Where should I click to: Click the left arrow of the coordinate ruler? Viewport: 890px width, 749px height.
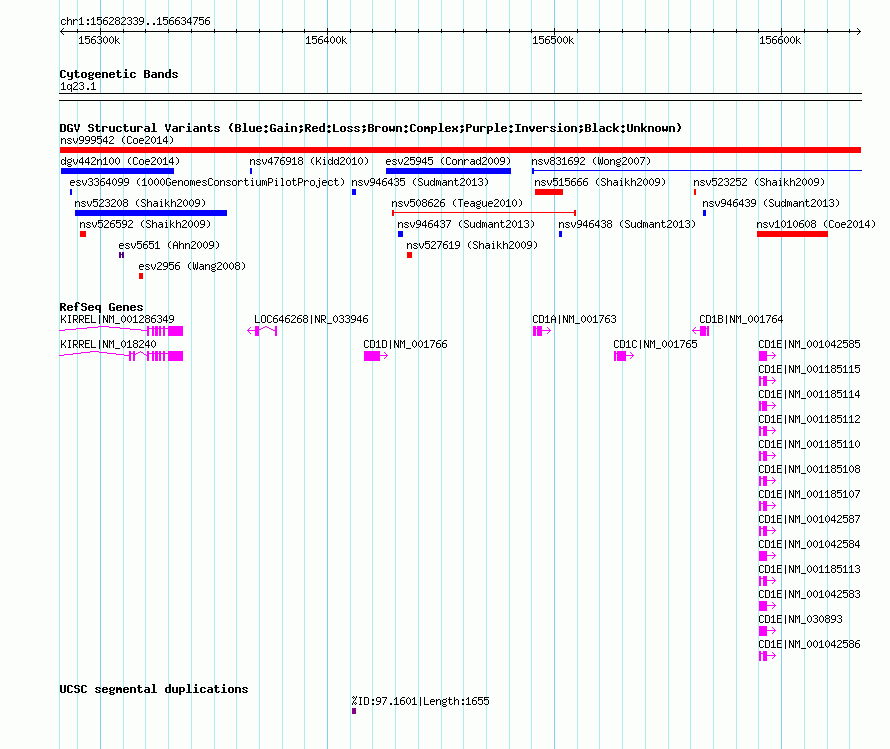(x=62, y=32)
